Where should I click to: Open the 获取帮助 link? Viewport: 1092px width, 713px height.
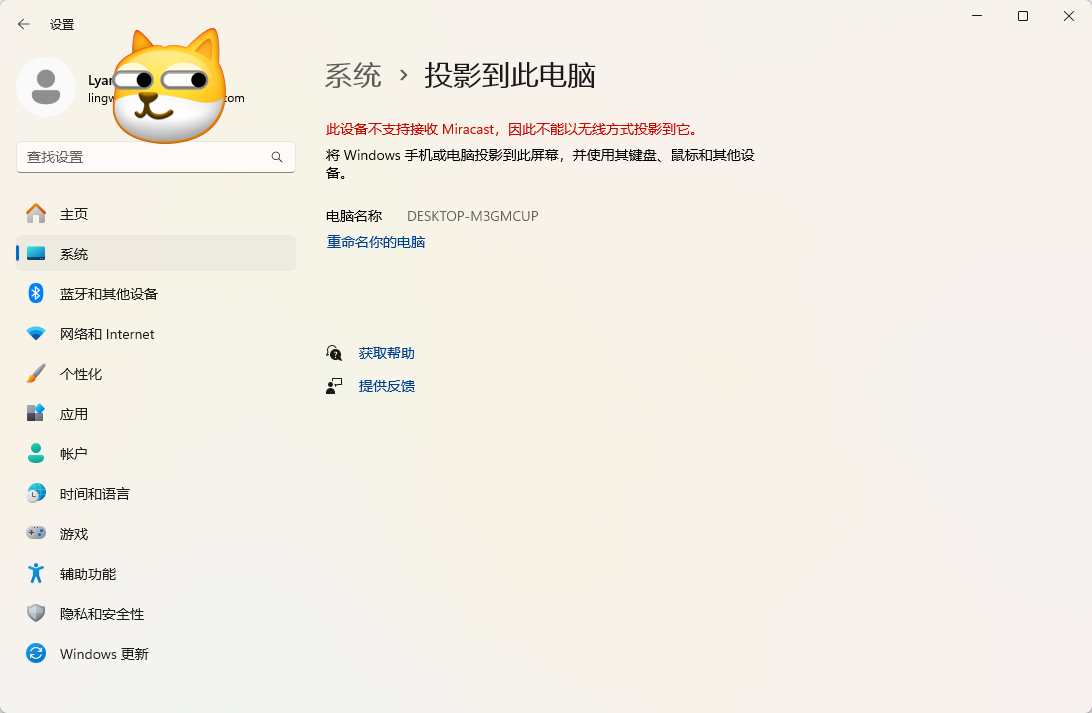[386, 352]
